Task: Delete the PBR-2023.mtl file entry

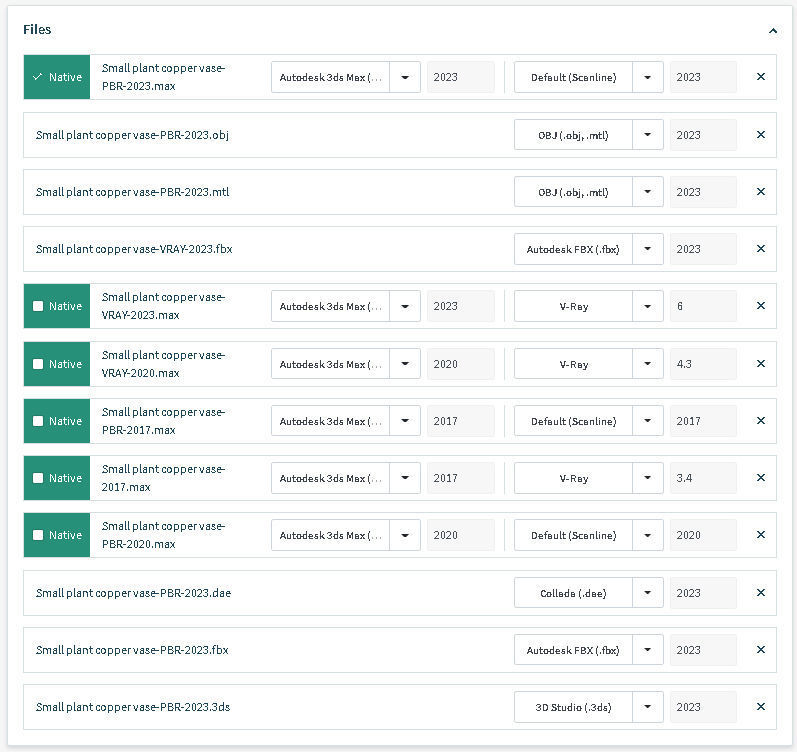Action: (x=760, y=192)
